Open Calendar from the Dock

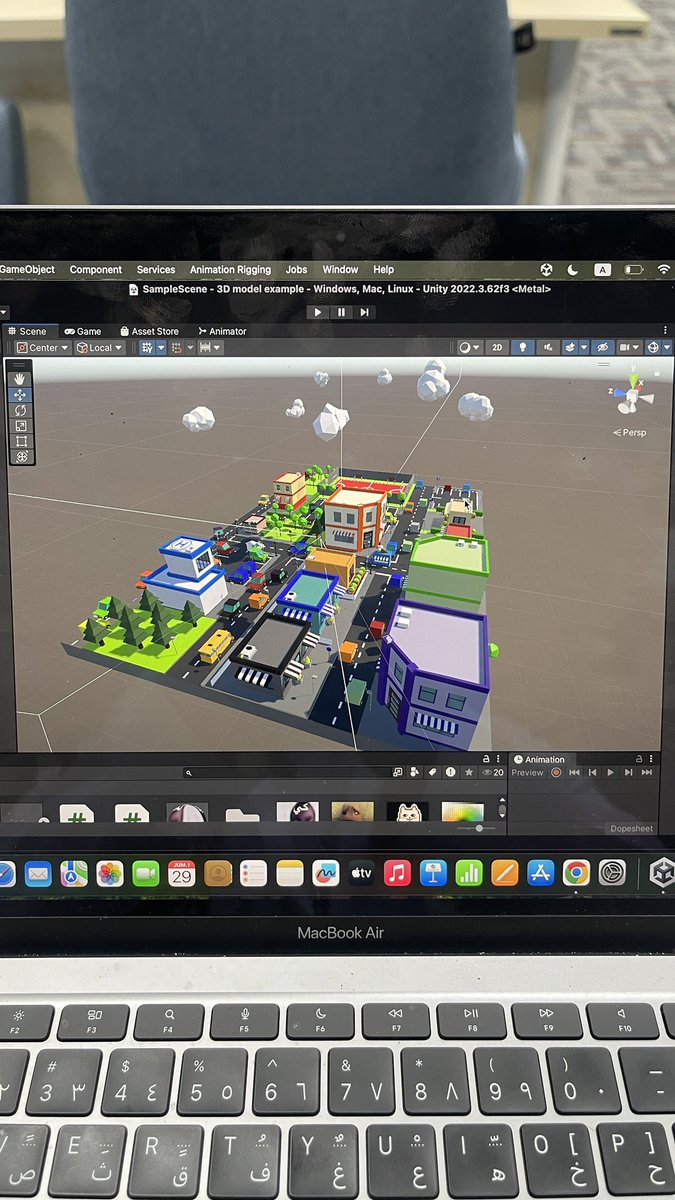pyautogui.click(x=181, y=873)
